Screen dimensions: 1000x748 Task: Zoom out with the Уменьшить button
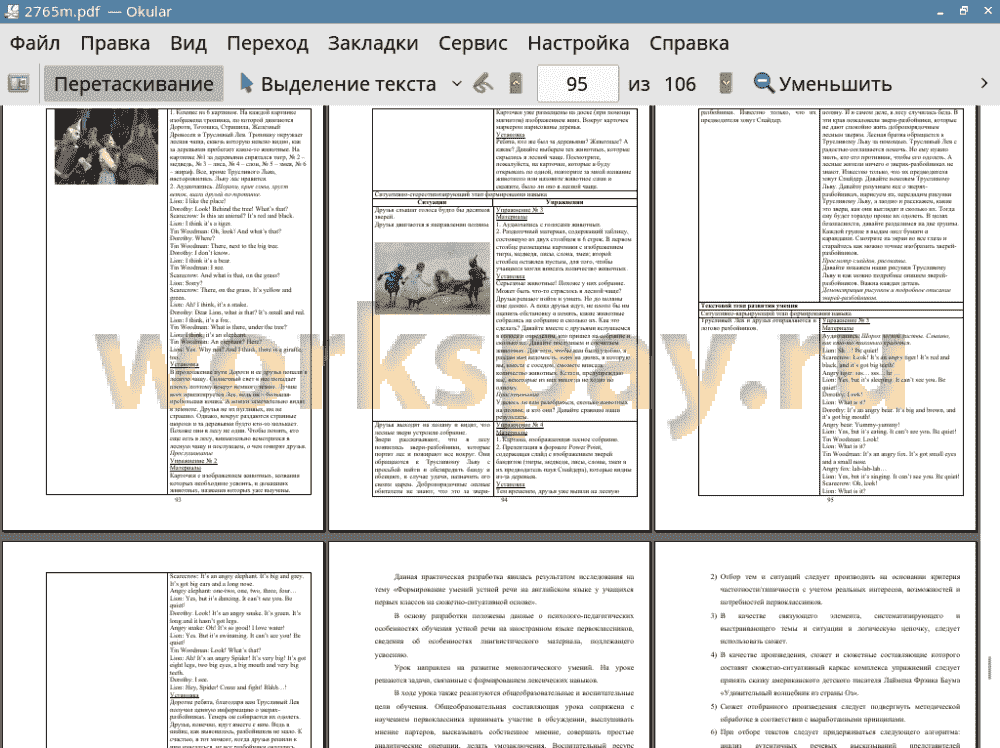pyautogui.click(x=823, y=84)
